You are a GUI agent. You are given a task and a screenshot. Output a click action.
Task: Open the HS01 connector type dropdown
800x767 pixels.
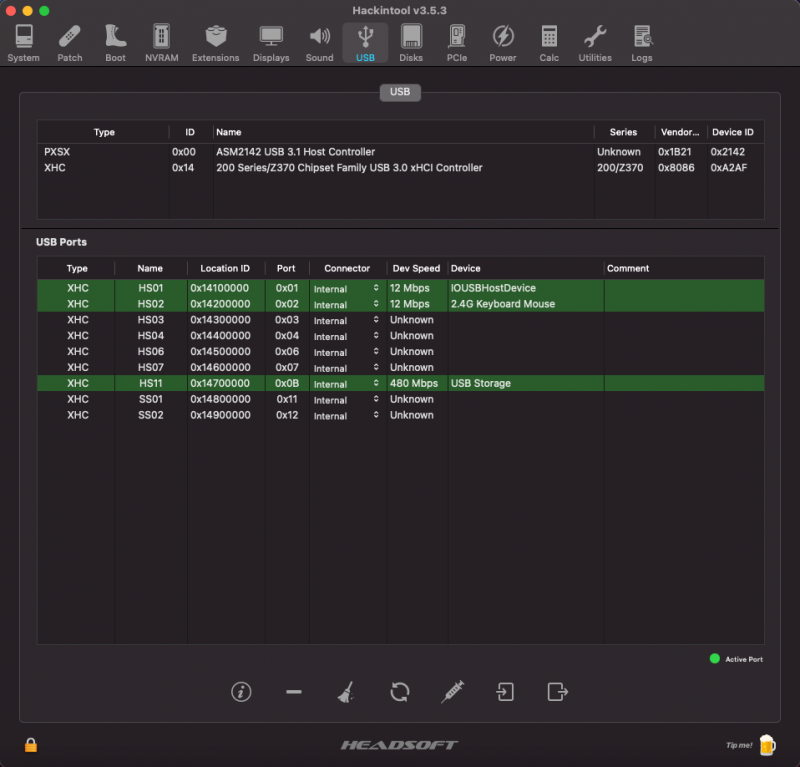(x=346, y=289)
